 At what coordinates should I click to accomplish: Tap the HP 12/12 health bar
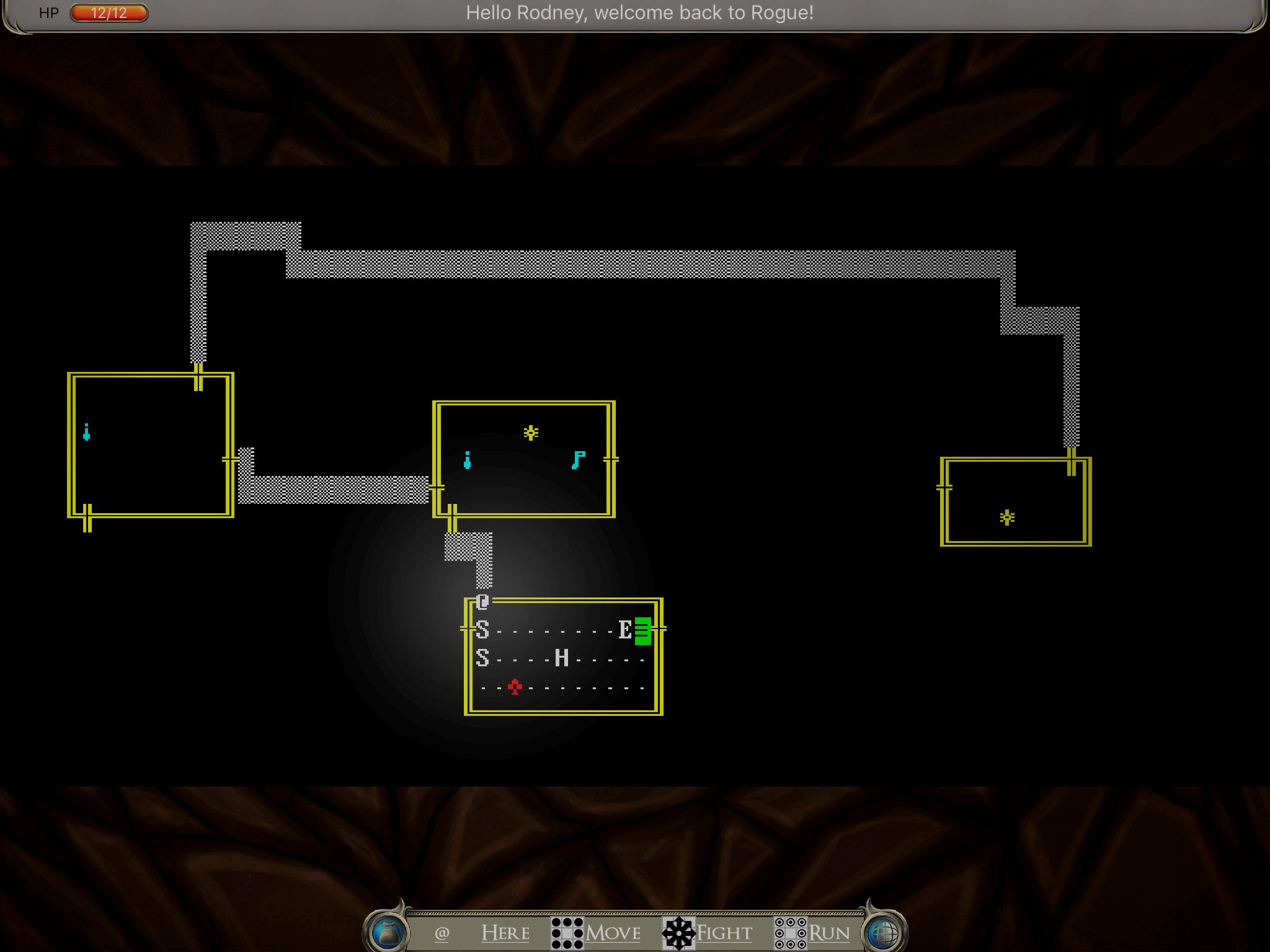109,13
